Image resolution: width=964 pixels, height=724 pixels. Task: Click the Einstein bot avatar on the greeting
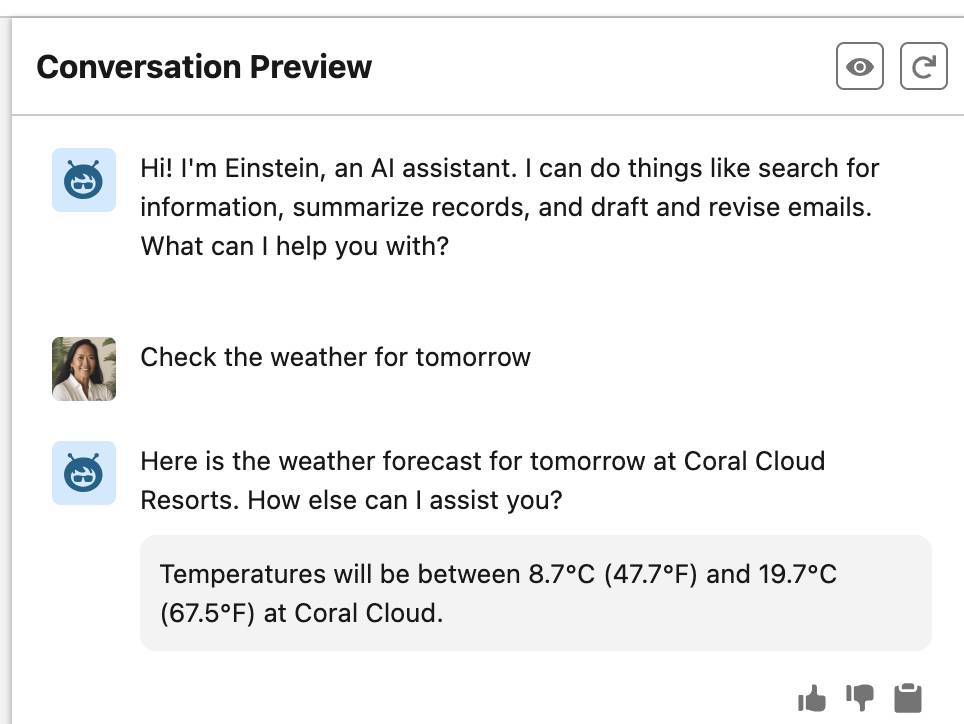point(83,181)
